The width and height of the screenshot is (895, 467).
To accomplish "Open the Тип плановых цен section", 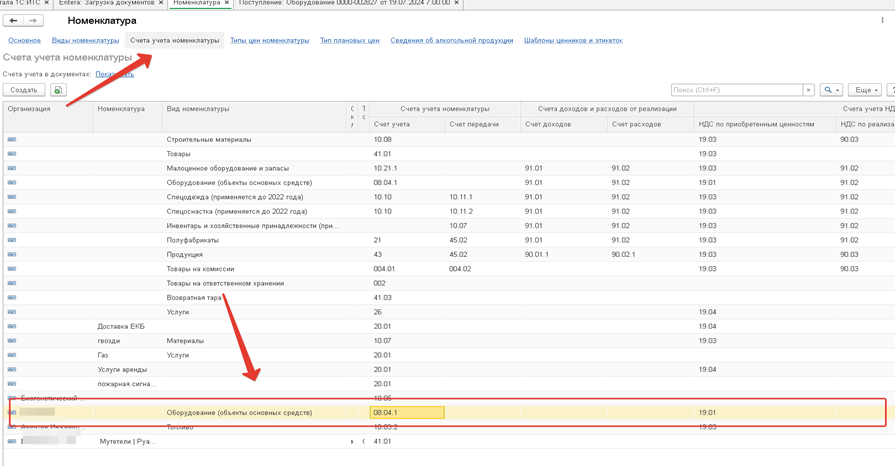I will point(350,41).
